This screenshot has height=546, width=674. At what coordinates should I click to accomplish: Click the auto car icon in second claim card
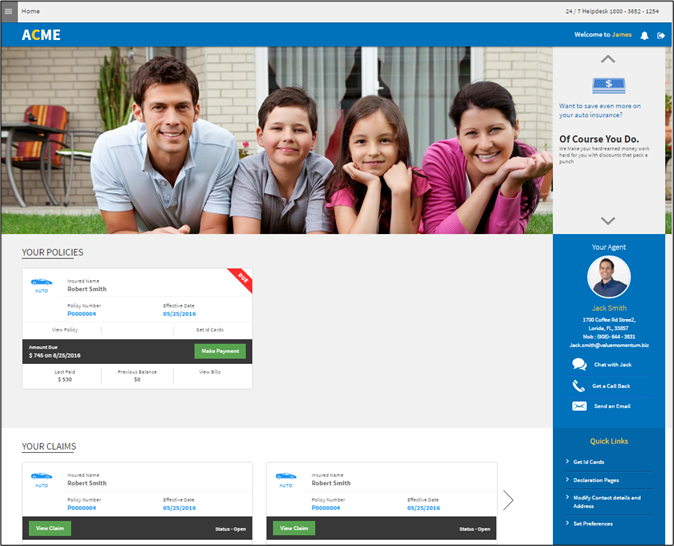click(x=286, y=476)
